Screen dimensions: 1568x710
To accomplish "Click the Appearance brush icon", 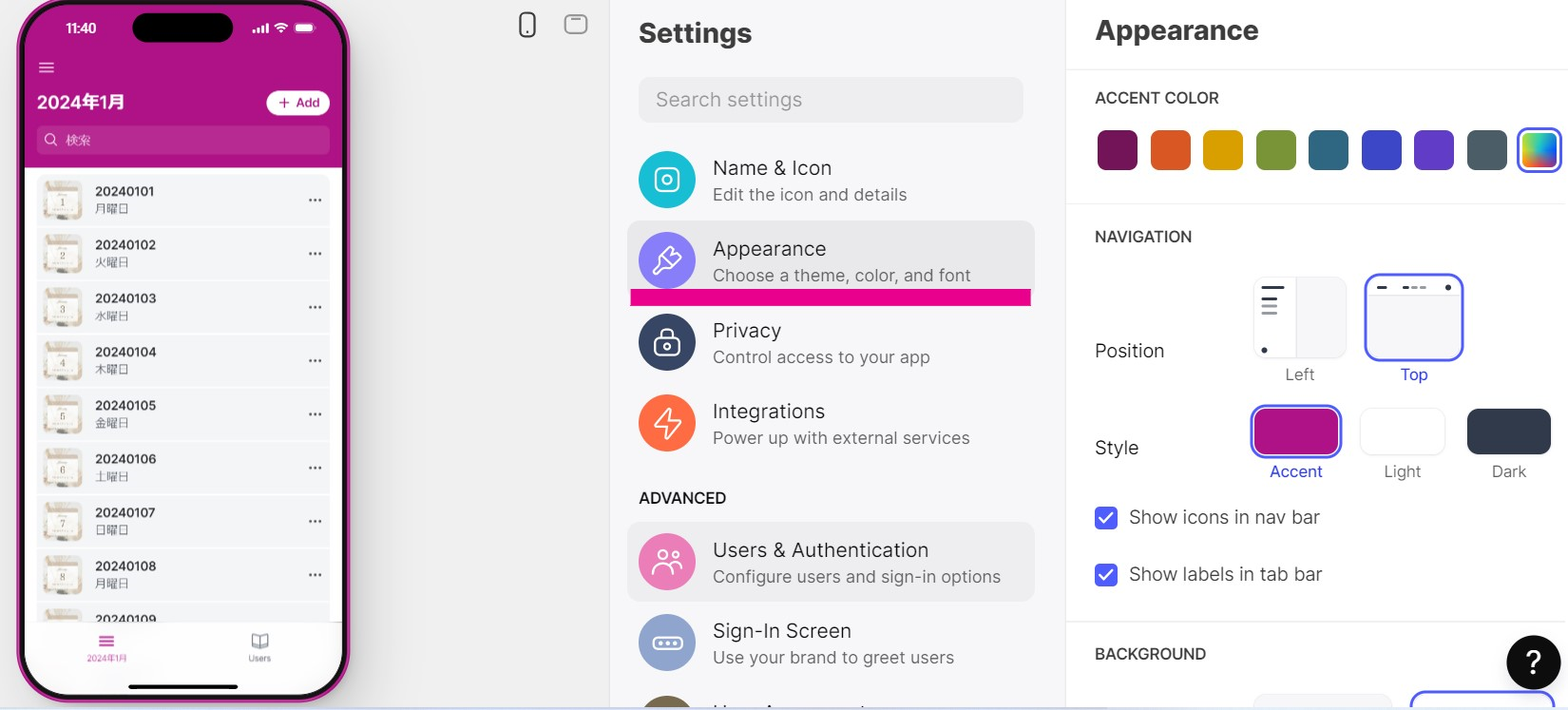I will coord(667,260).
